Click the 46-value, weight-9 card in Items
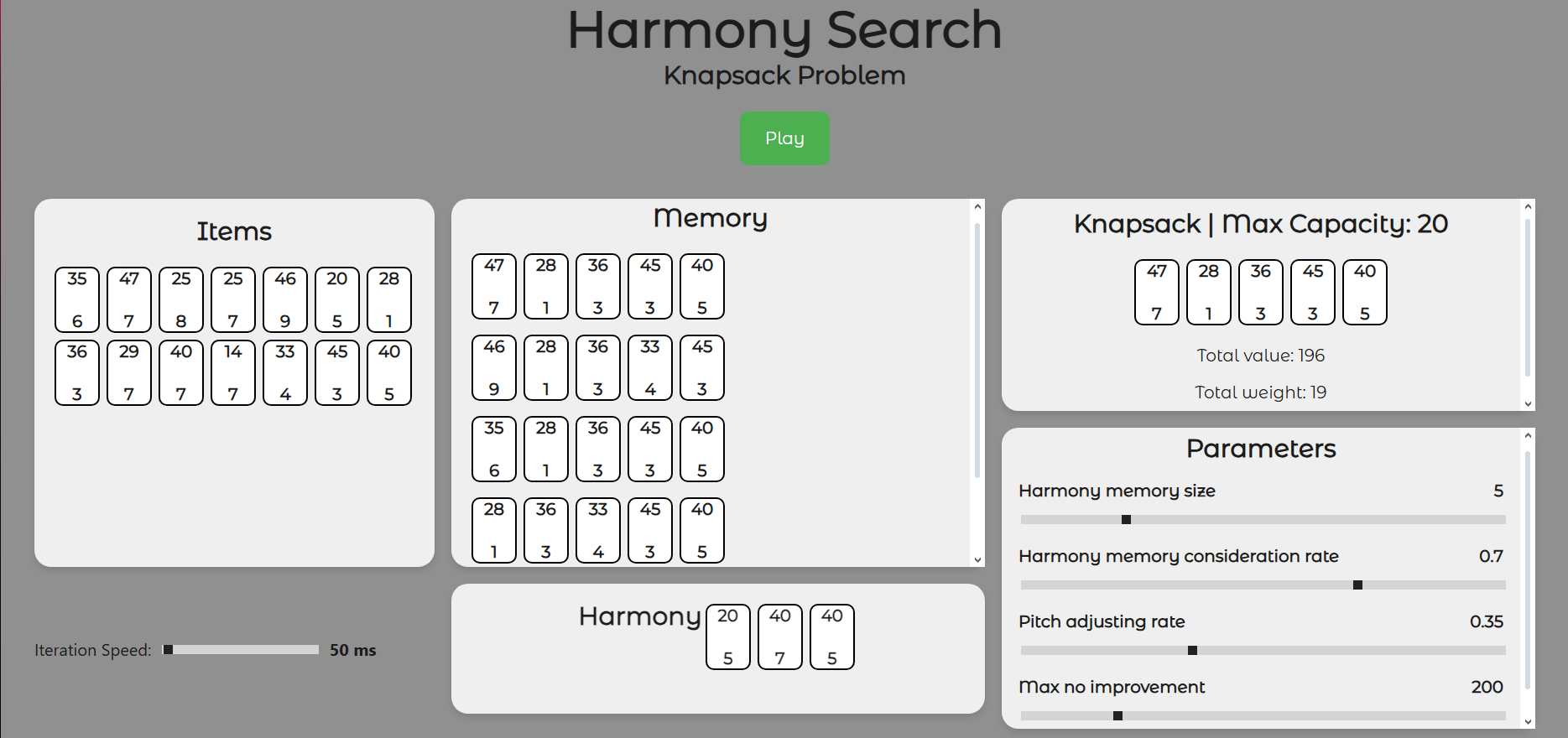 pyautogui.click(x=285, y=299)
